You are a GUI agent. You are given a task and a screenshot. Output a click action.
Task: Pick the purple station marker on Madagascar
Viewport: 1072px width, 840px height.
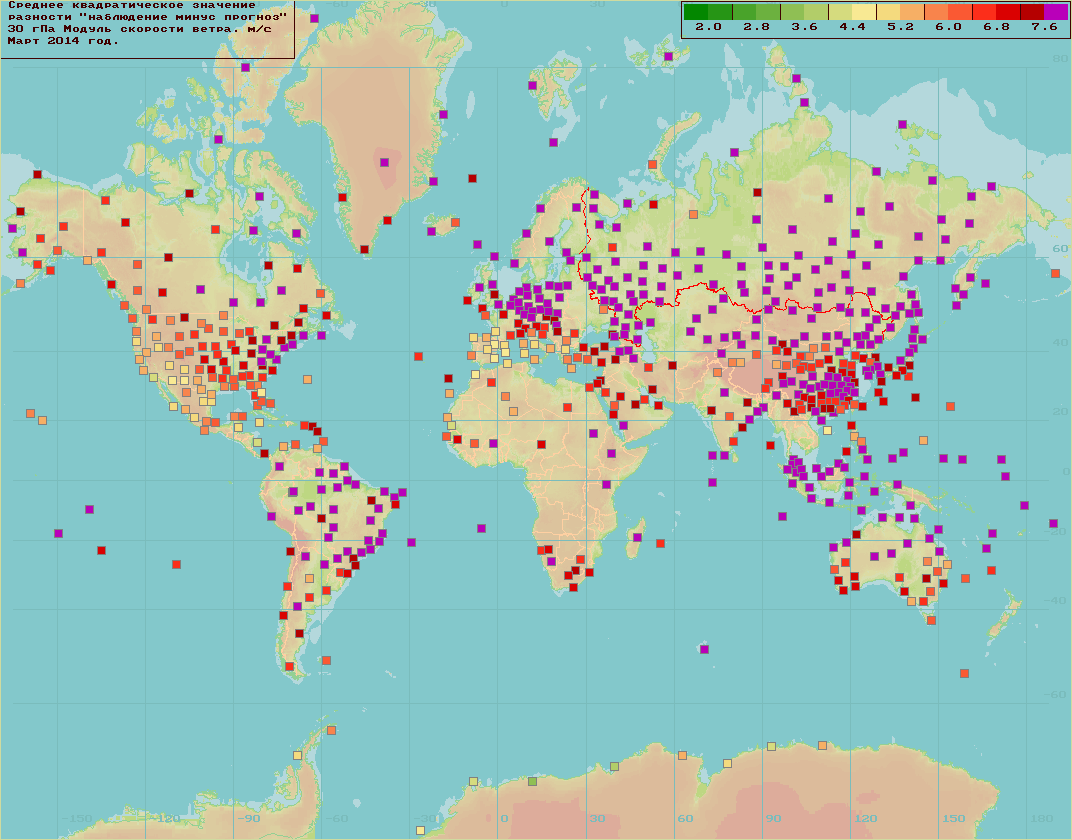(x=637, y=537)
